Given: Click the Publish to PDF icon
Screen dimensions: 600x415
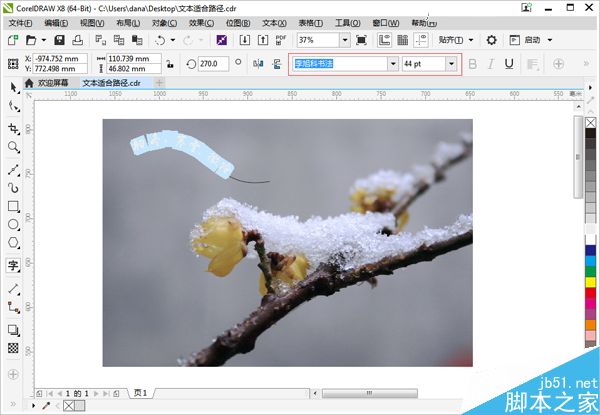Looking at the screenshot, I should [x=280, y=40].
